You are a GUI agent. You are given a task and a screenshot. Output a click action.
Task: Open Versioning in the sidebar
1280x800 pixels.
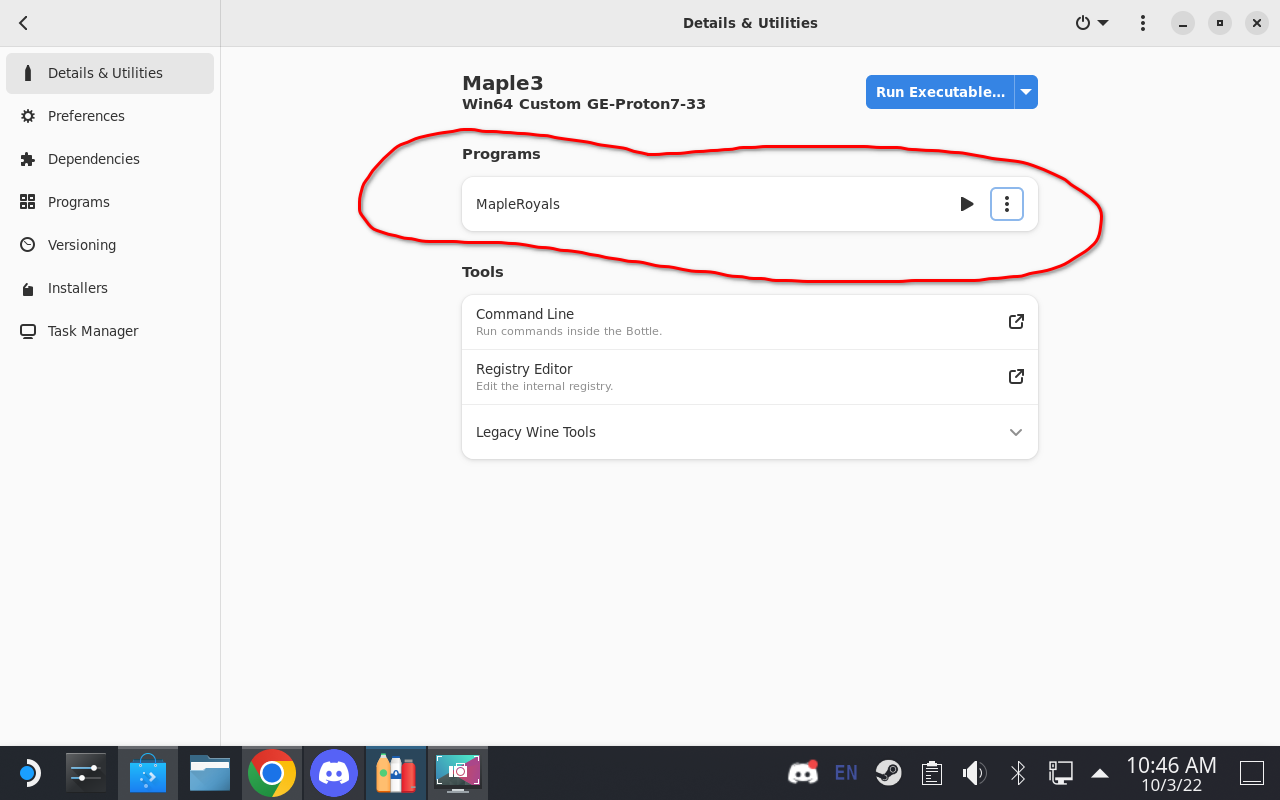point(110,245)
